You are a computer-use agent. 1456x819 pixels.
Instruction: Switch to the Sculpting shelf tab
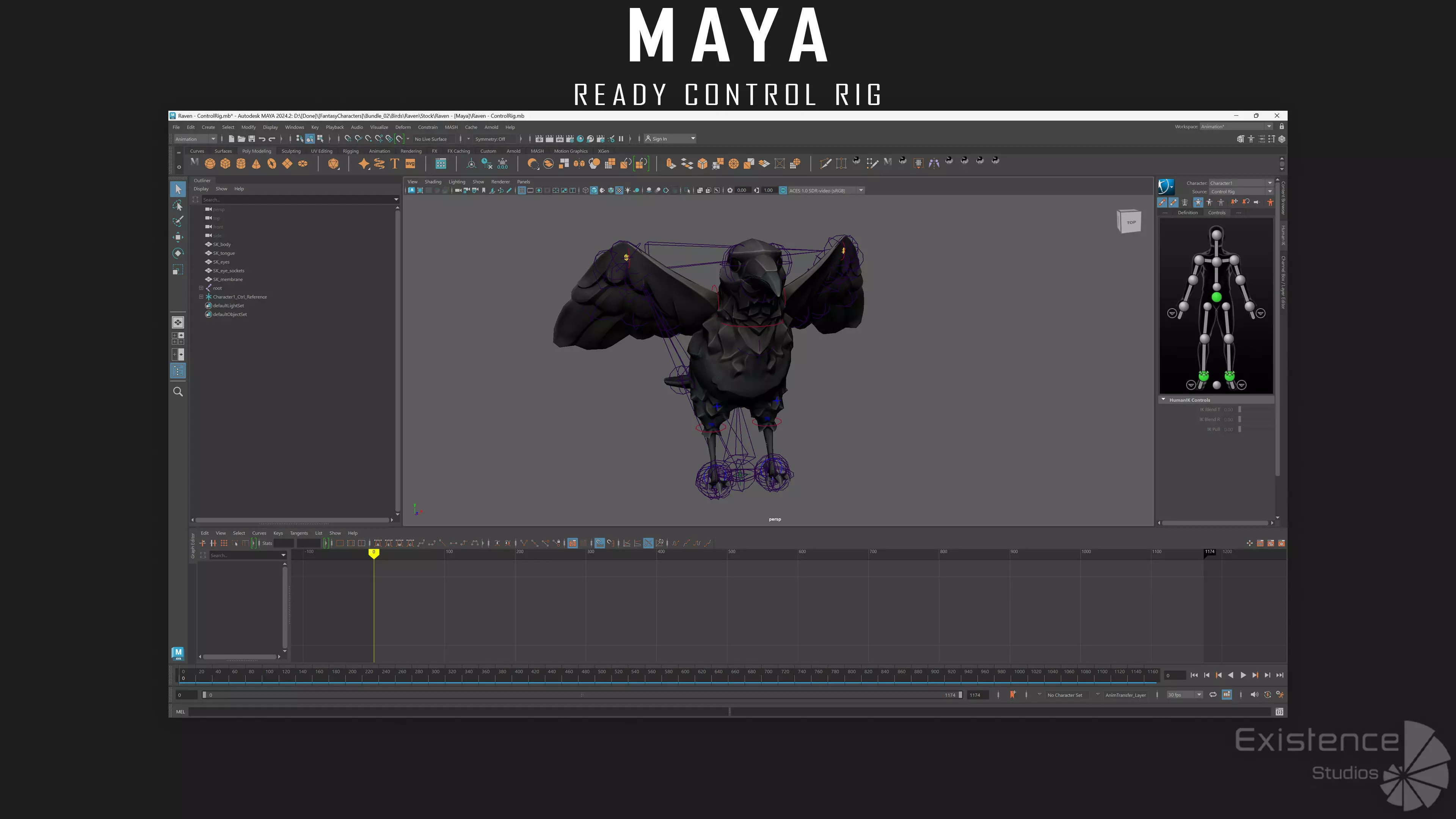[291, 151]
